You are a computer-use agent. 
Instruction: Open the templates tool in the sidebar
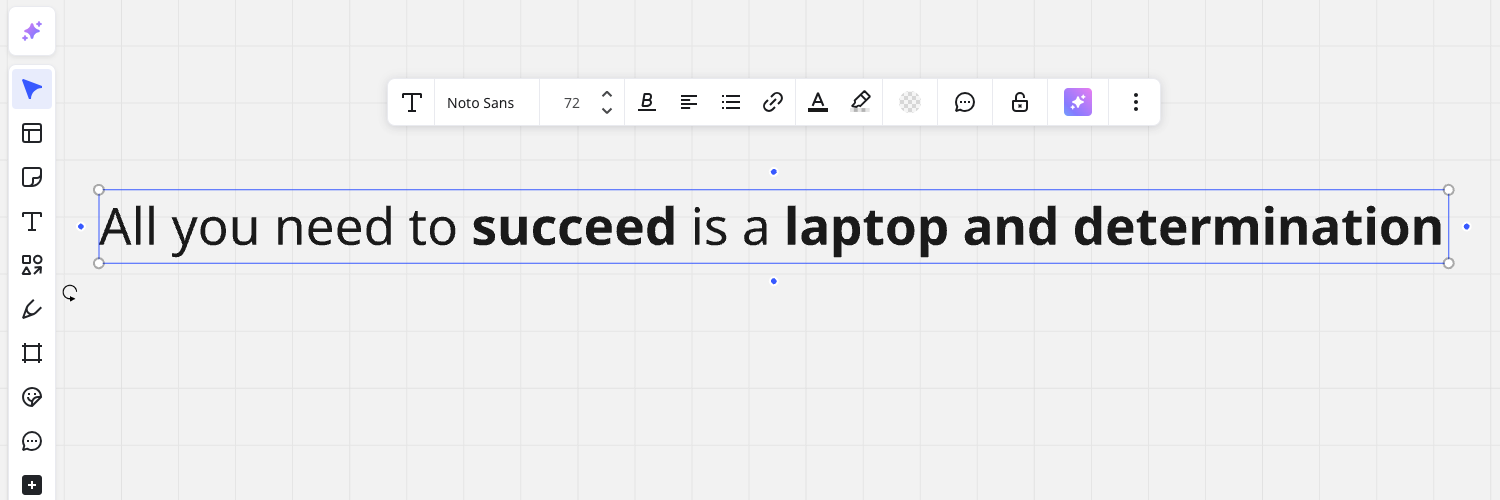32,133
